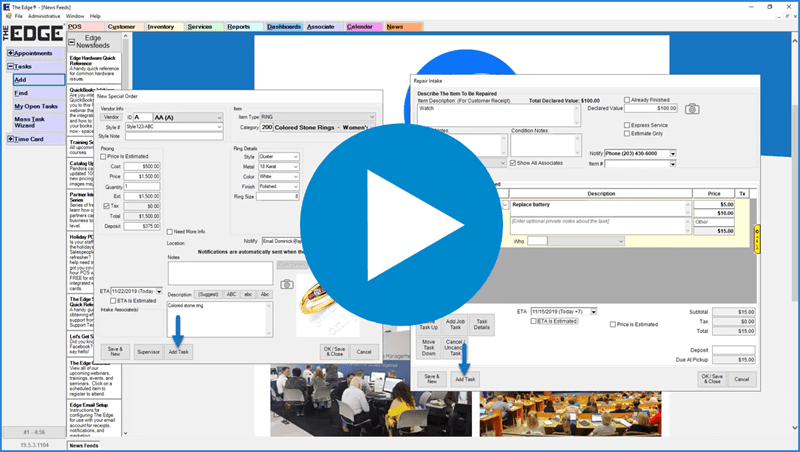The height and width of the screenshot is (452, 800).
Task: Toggle Price Is Estimated in New Special Order
Action: [104, 157]
